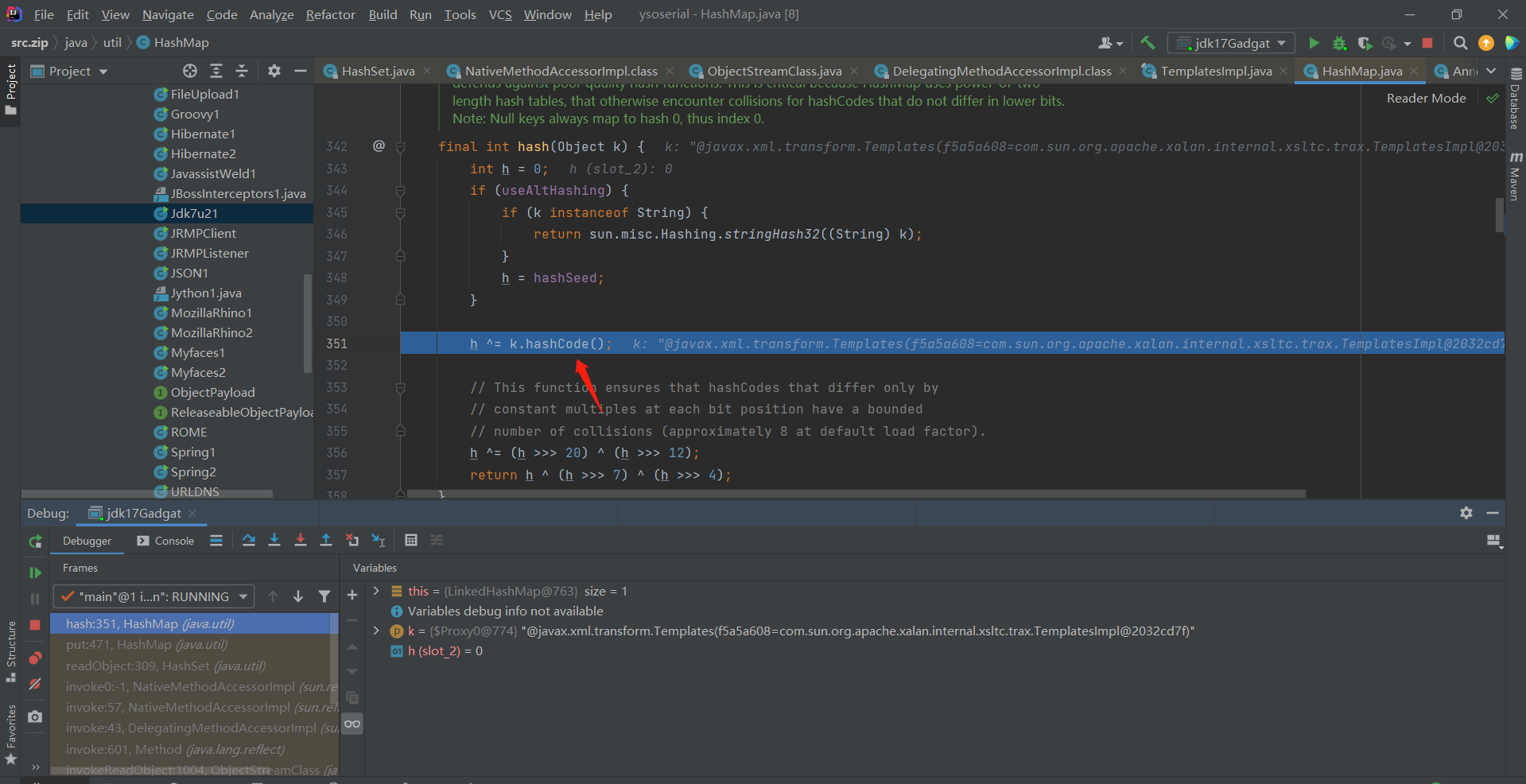Viewport: 1526px width, 784px height.
Task: Open View Breakpoints double red circles icon
Action: coord(35,658)
